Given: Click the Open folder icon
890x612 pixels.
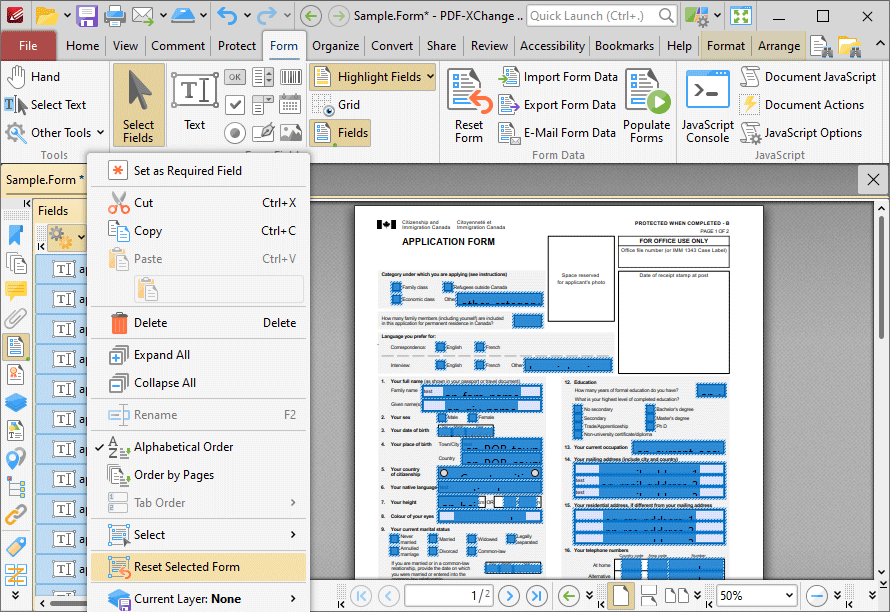Looking at the screenshot, I should pos(47,15).
